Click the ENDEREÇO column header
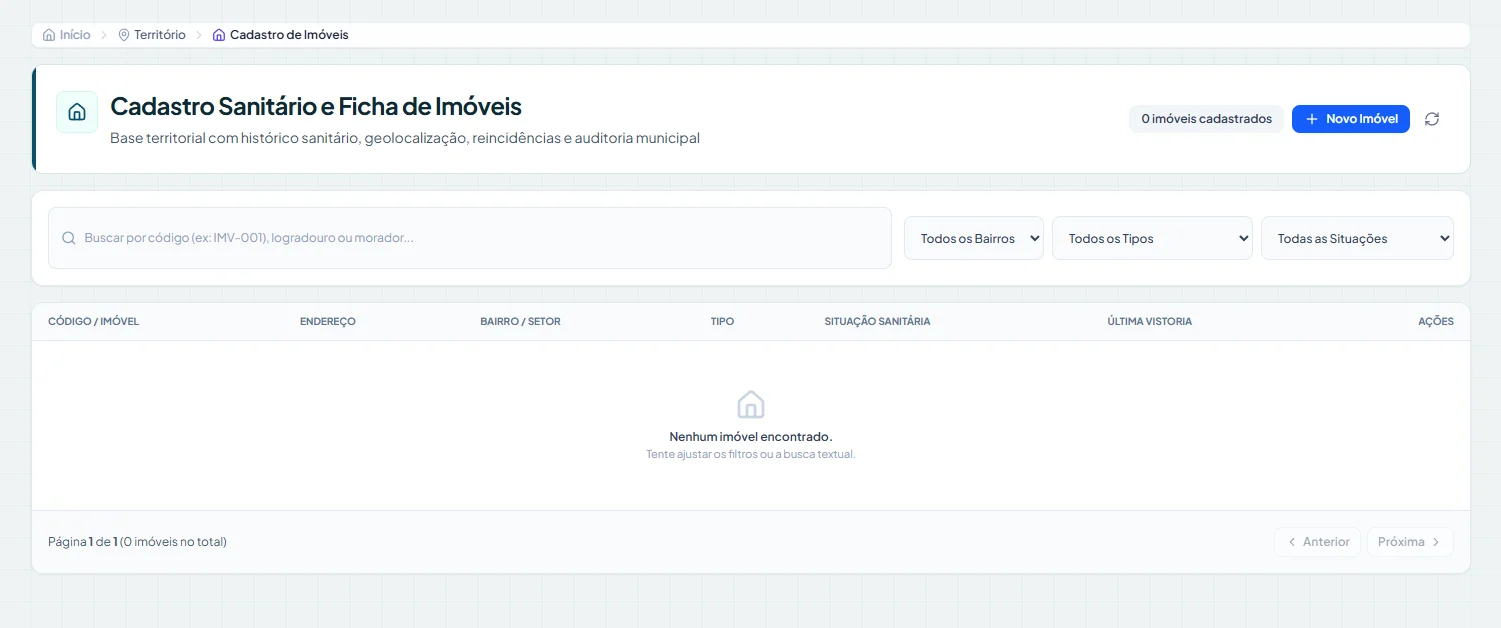 pos(328,322)
